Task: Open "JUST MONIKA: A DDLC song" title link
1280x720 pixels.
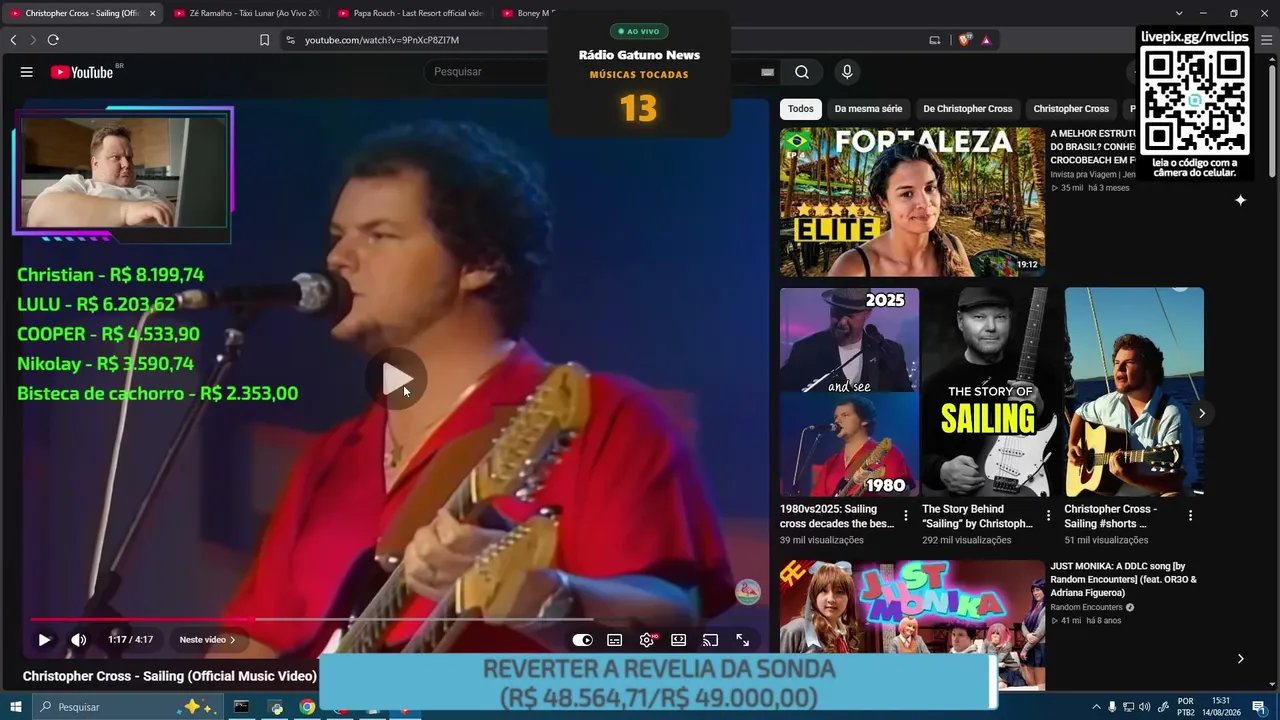Action: pyautogui.click(x=1124, y=579)
